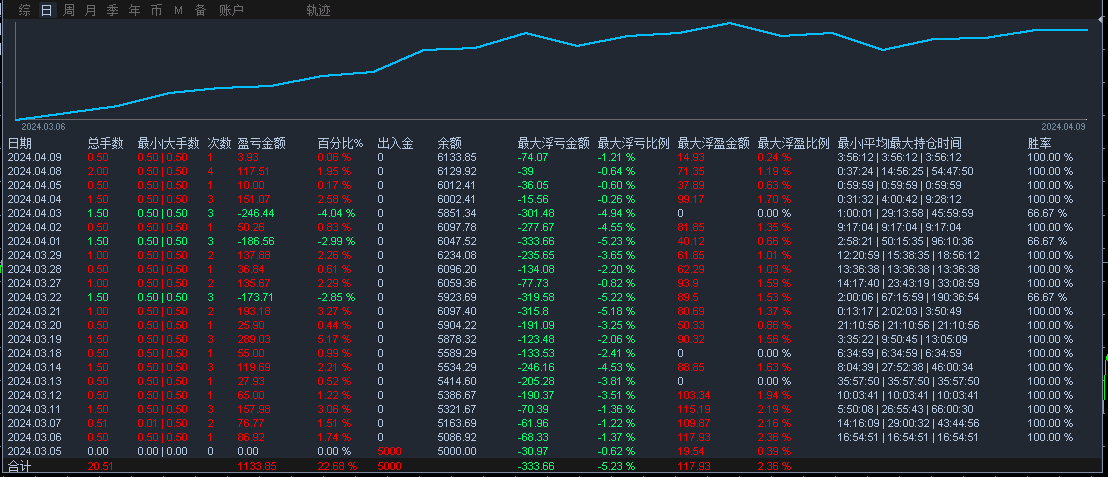Click the 22.68 % total percentage cell
Screen dimensions: 1108x477
tap(337, 467)
